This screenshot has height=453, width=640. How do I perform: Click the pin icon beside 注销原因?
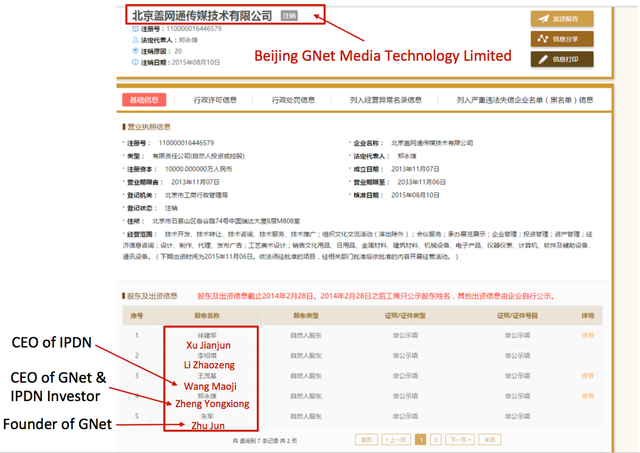(x=136, y=51)
